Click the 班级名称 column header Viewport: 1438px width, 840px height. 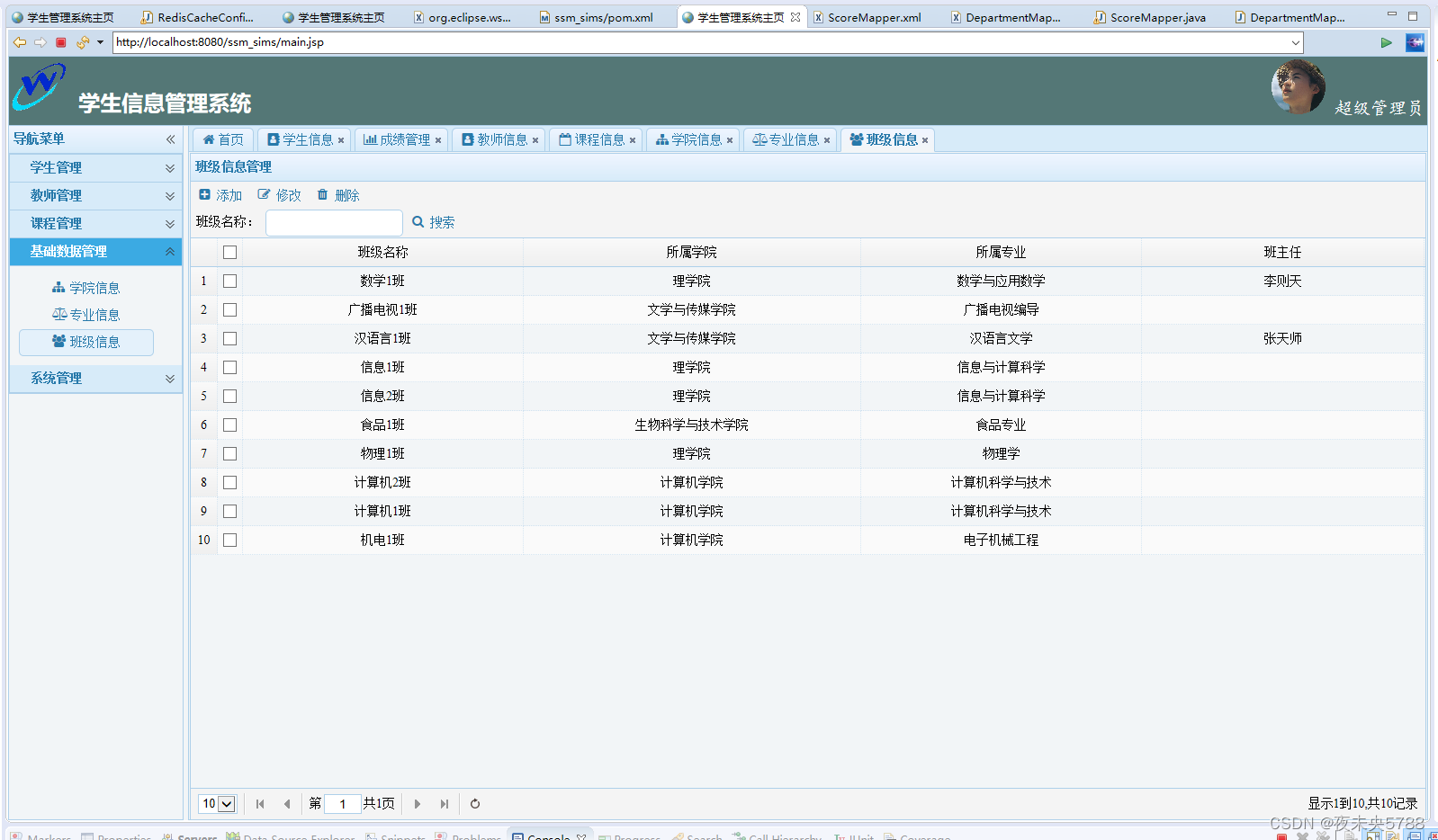click(382, 253)
